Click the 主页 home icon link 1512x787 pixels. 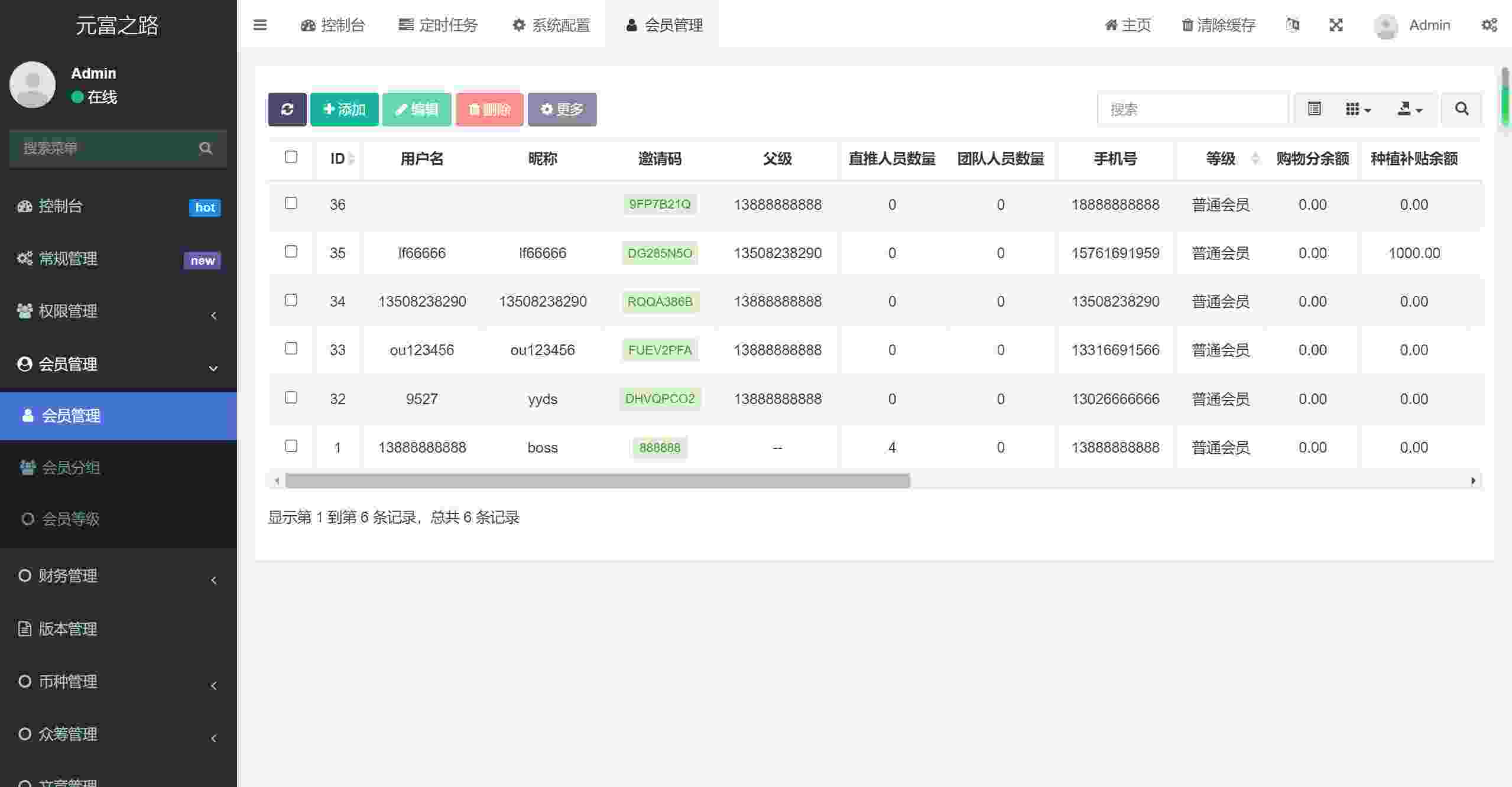(x=1128, y=25)
